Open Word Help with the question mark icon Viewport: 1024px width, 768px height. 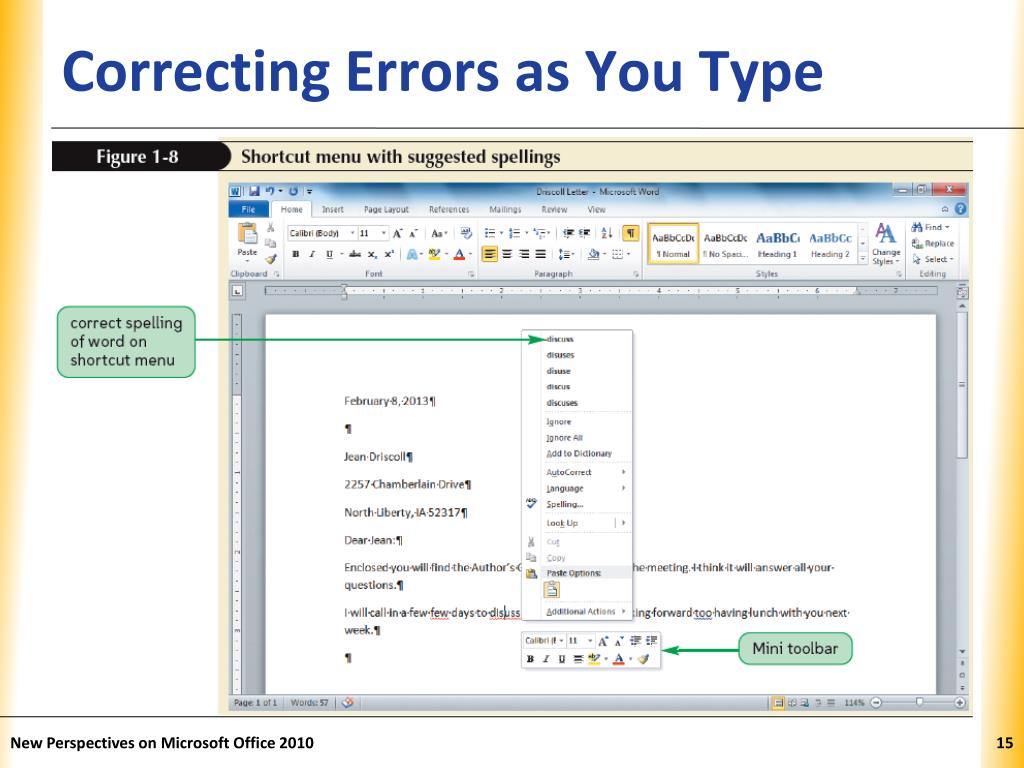pos(960,209)
